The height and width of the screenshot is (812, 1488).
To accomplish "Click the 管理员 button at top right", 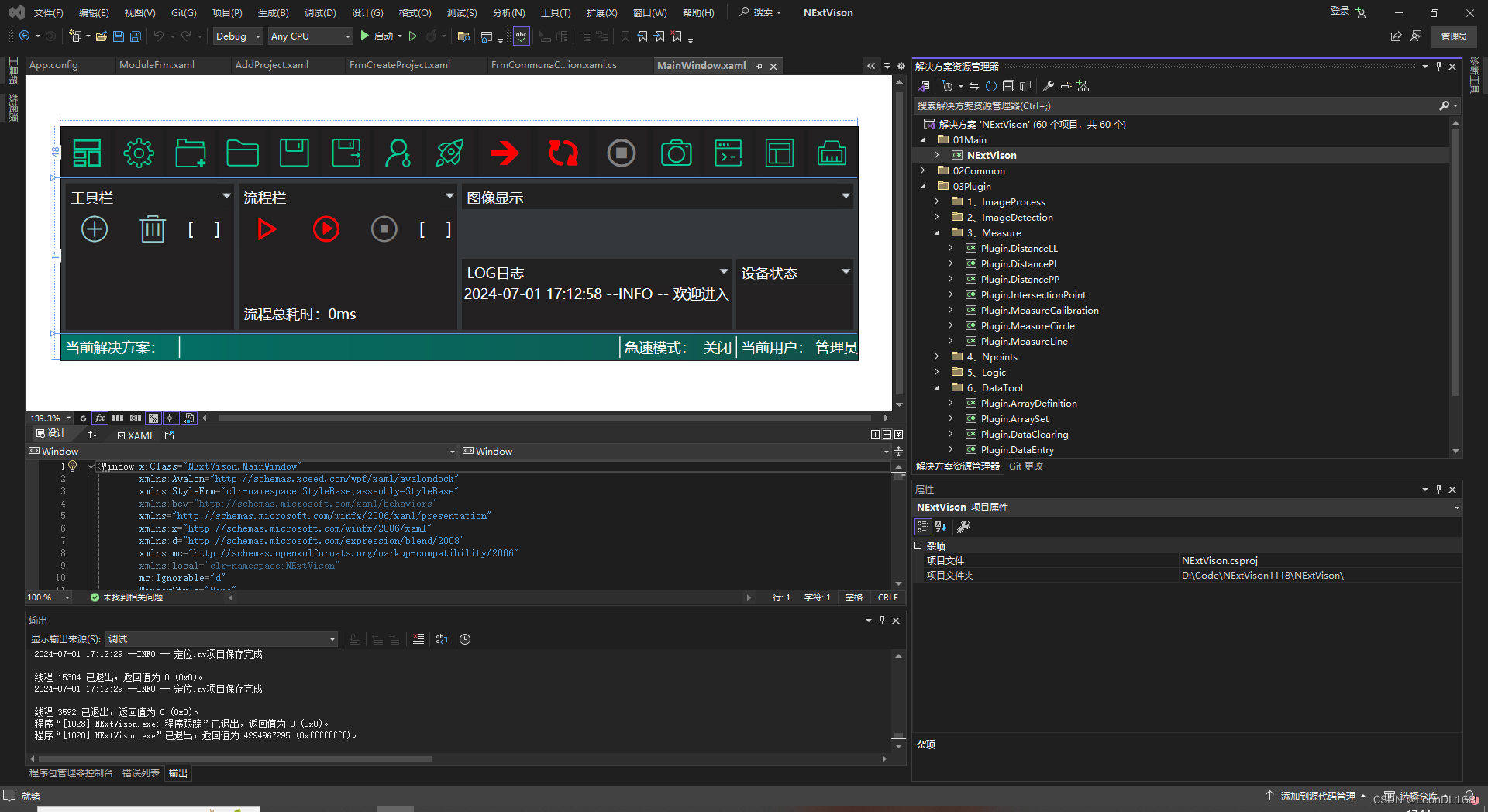I will pos(1453,36).
